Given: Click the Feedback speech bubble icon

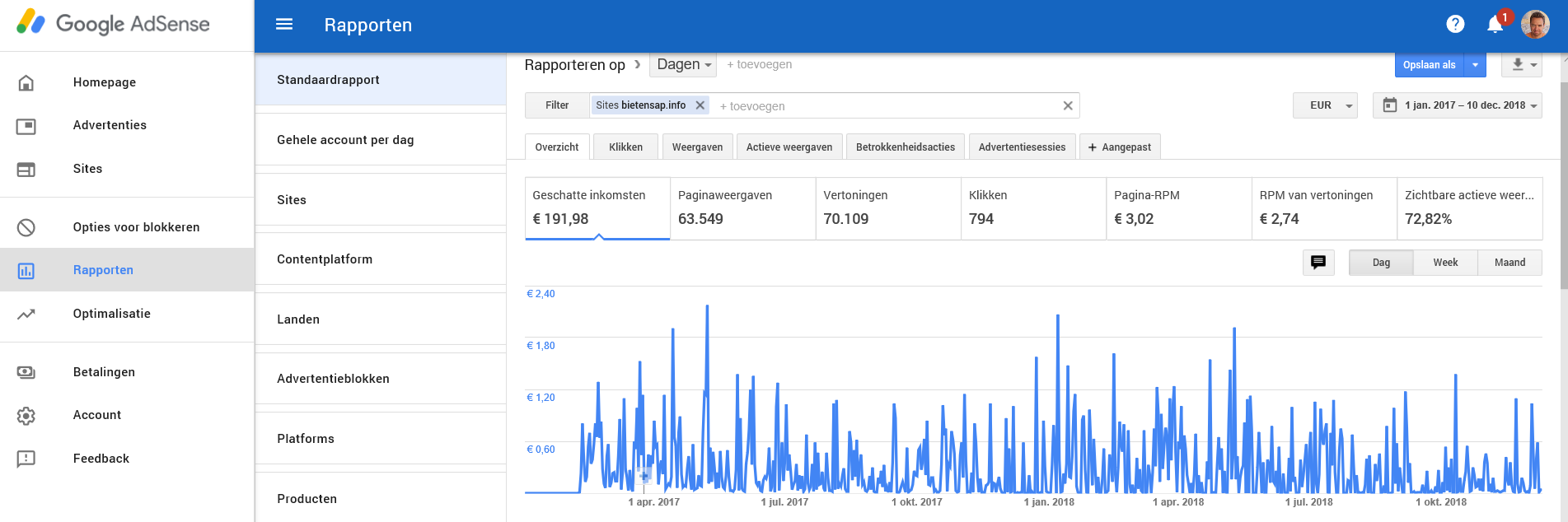Looking at the screenshot, I should pyautogui.click(x=26, y=459).
